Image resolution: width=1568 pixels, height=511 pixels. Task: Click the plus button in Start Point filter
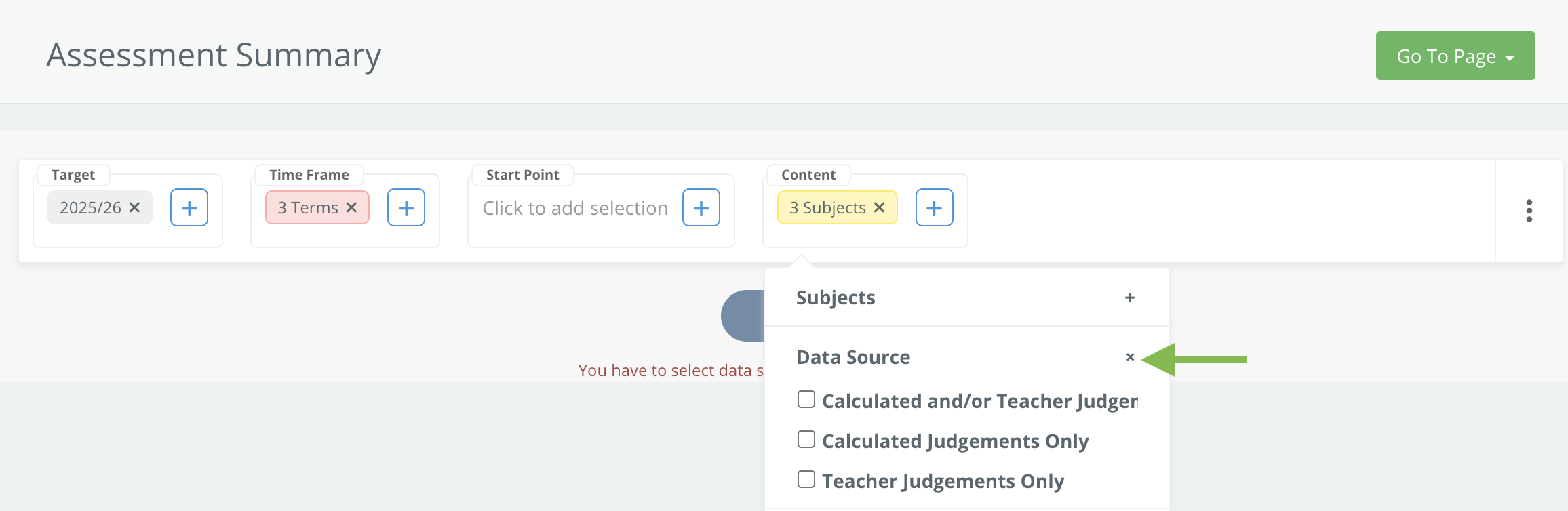(x=701, y=207)
